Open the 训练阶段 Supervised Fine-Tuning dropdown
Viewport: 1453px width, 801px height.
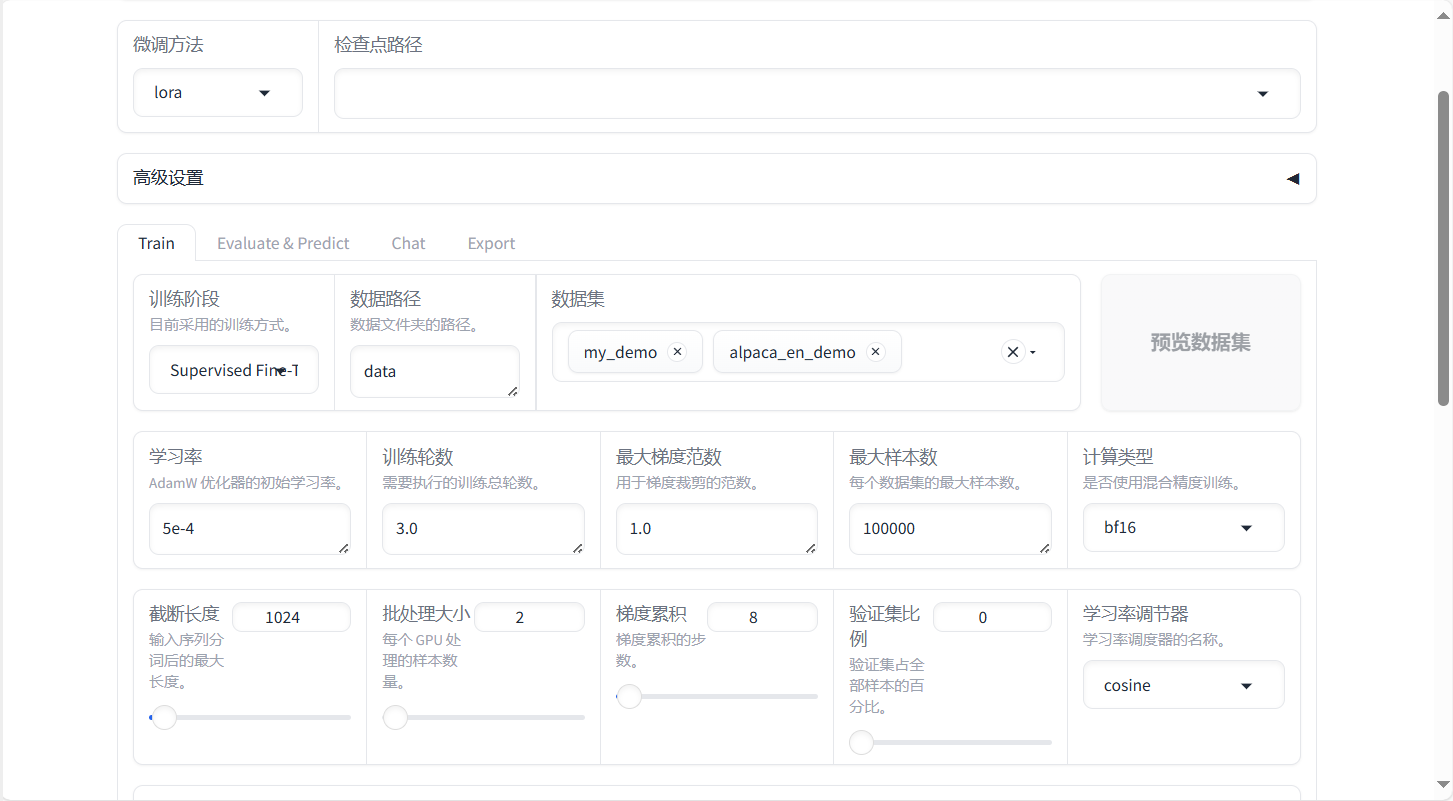tap(233, 371)
